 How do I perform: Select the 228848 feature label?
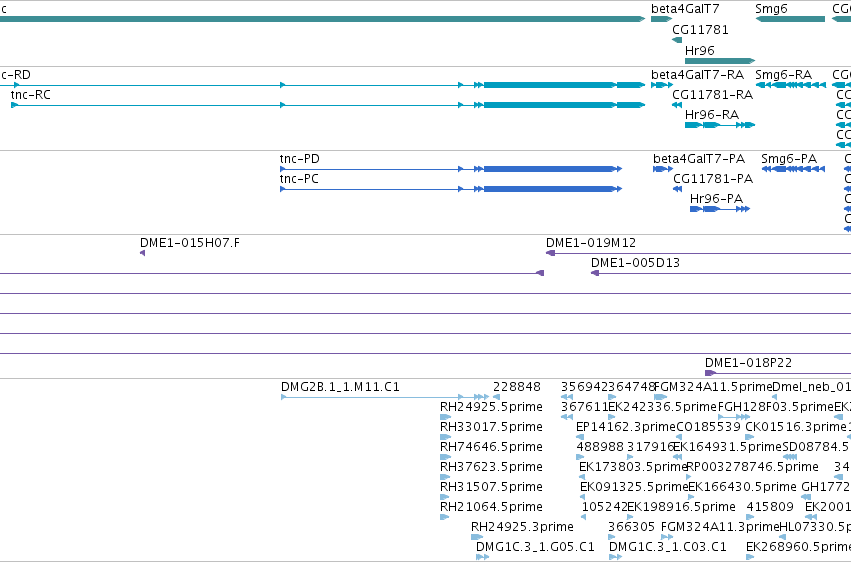pyautogui.click(x=517, y=387)
